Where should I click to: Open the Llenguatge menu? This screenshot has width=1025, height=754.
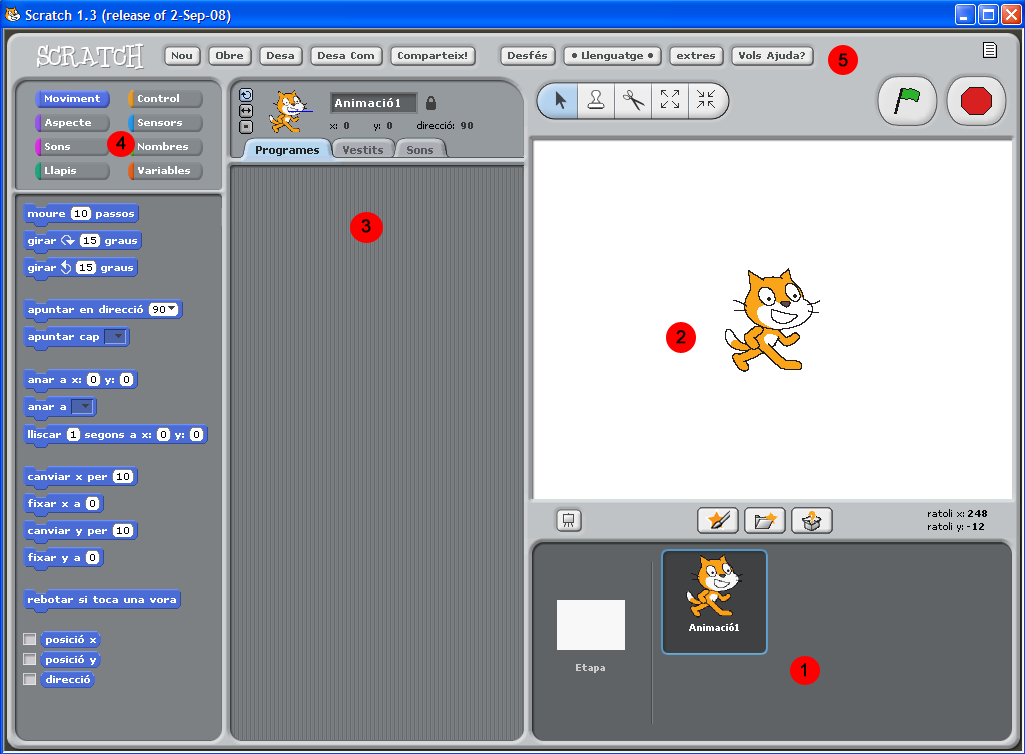pos(612,56)
